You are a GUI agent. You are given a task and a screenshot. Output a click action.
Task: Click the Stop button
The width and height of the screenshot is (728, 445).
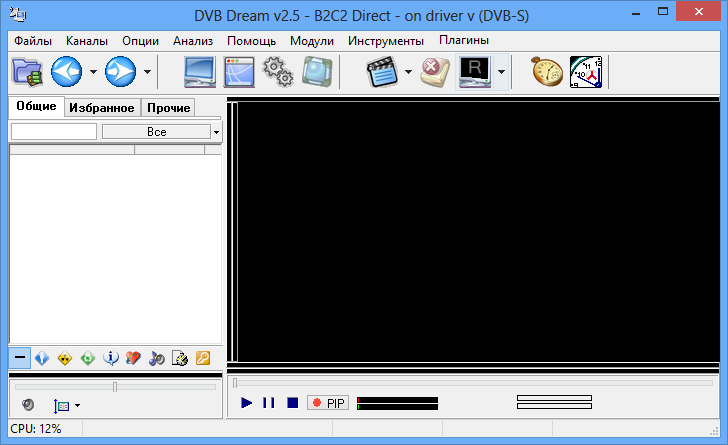coord(292,403)
